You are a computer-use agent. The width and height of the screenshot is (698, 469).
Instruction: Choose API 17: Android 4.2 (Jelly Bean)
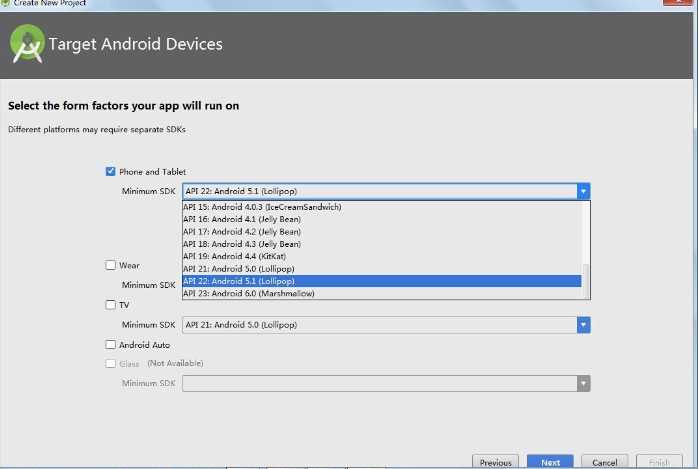[x=382, y=232]
